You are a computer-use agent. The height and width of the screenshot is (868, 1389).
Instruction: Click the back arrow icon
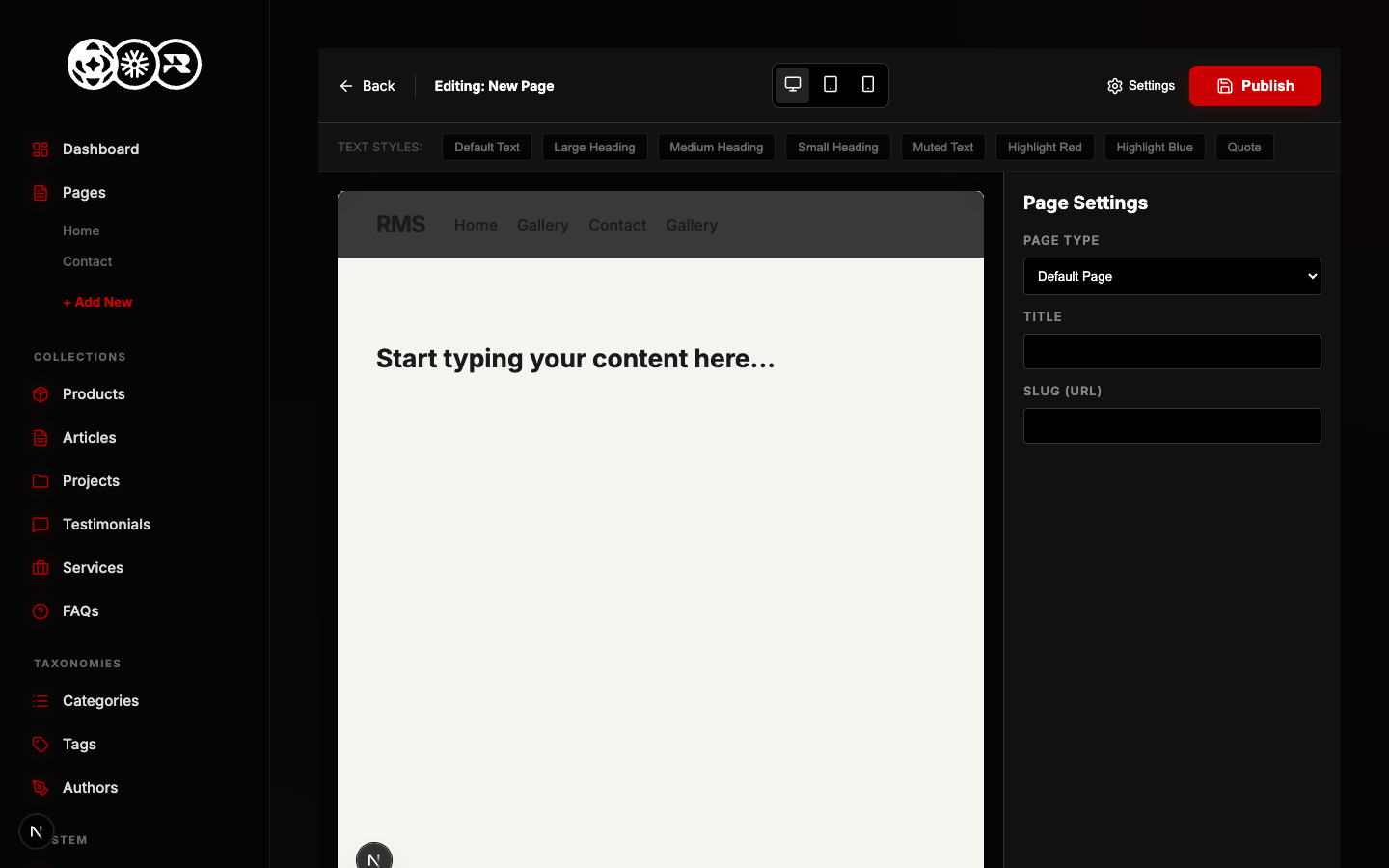(346, 86)
